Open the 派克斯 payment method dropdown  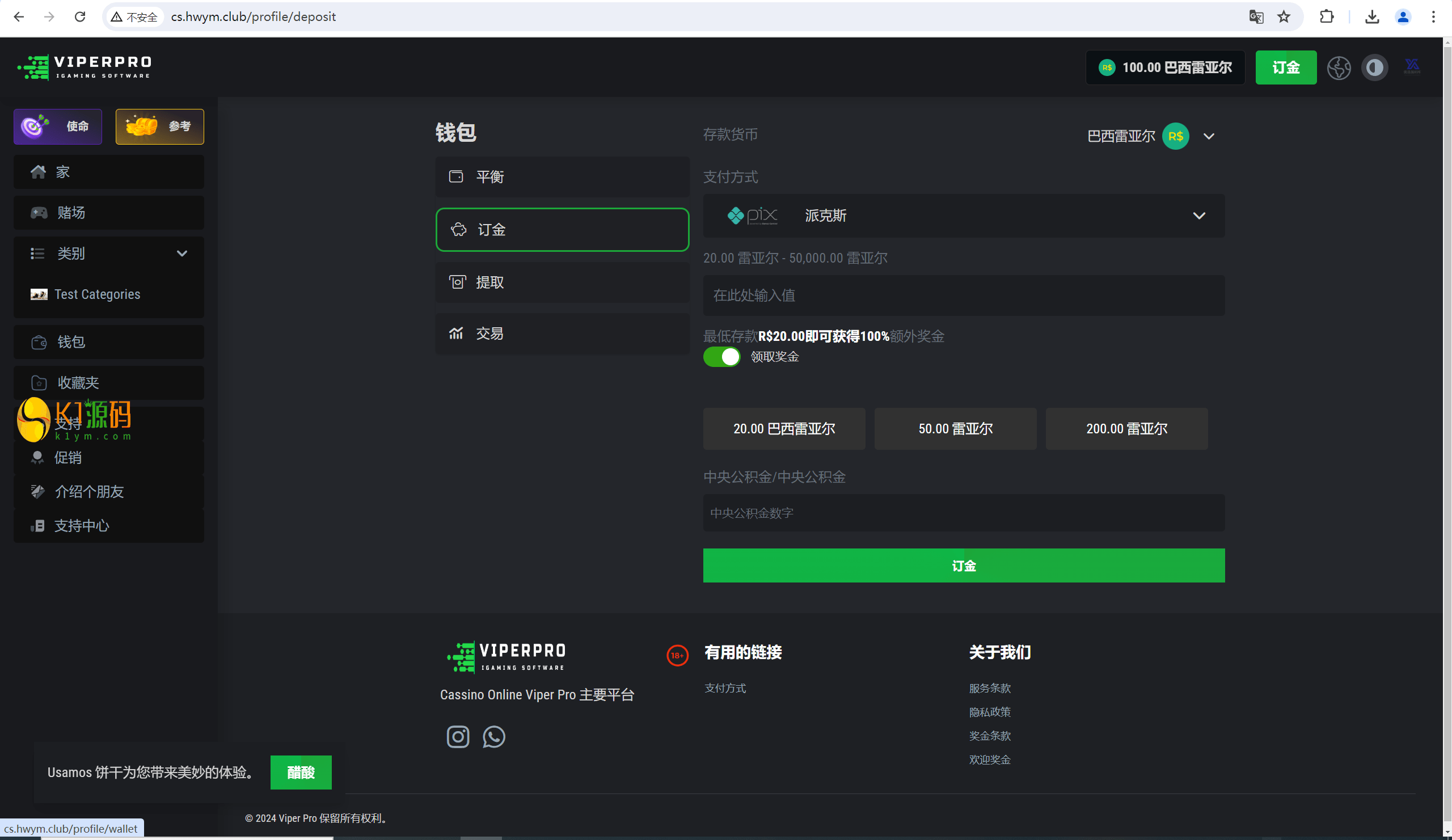pos(964,216)
